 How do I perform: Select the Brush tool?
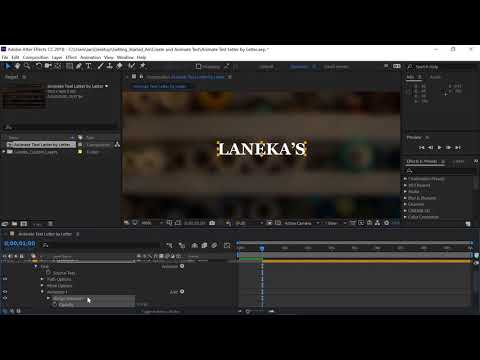(x=100, y=66)
